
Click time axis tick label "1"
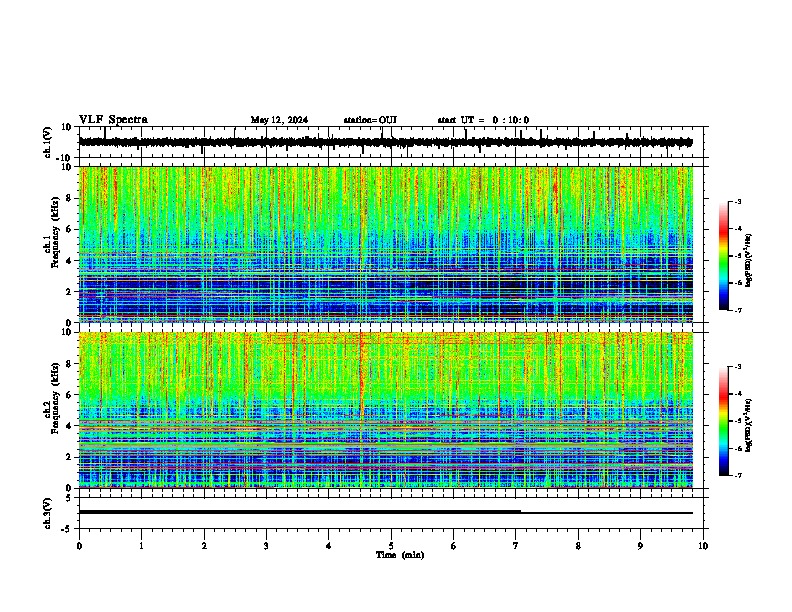(141, 546)
